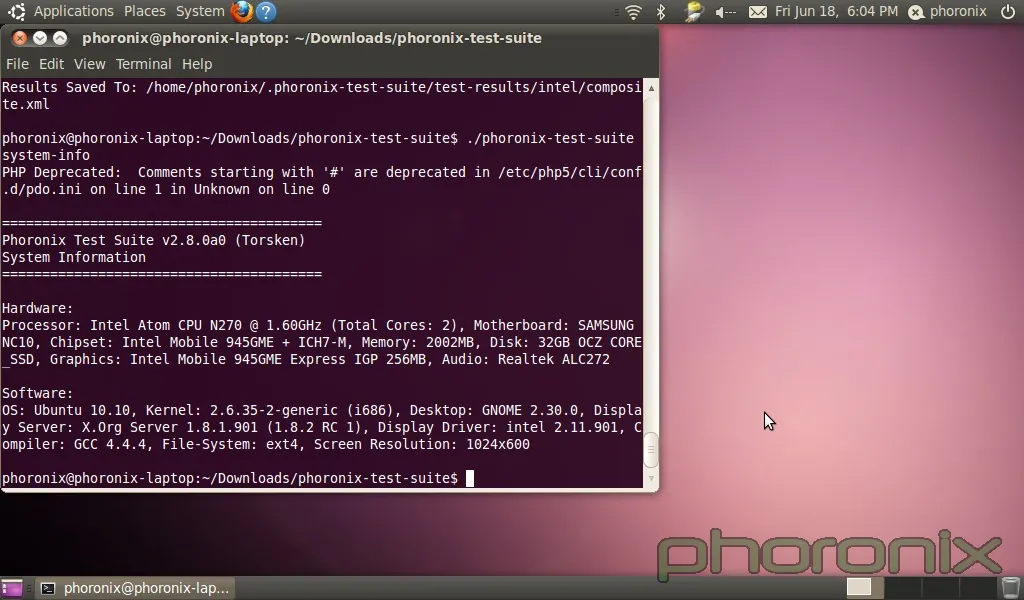The height and width of the screenshot is (600, 1024).
Task: Open the messaging envelope indicator
Action: (x=758, y=12)
